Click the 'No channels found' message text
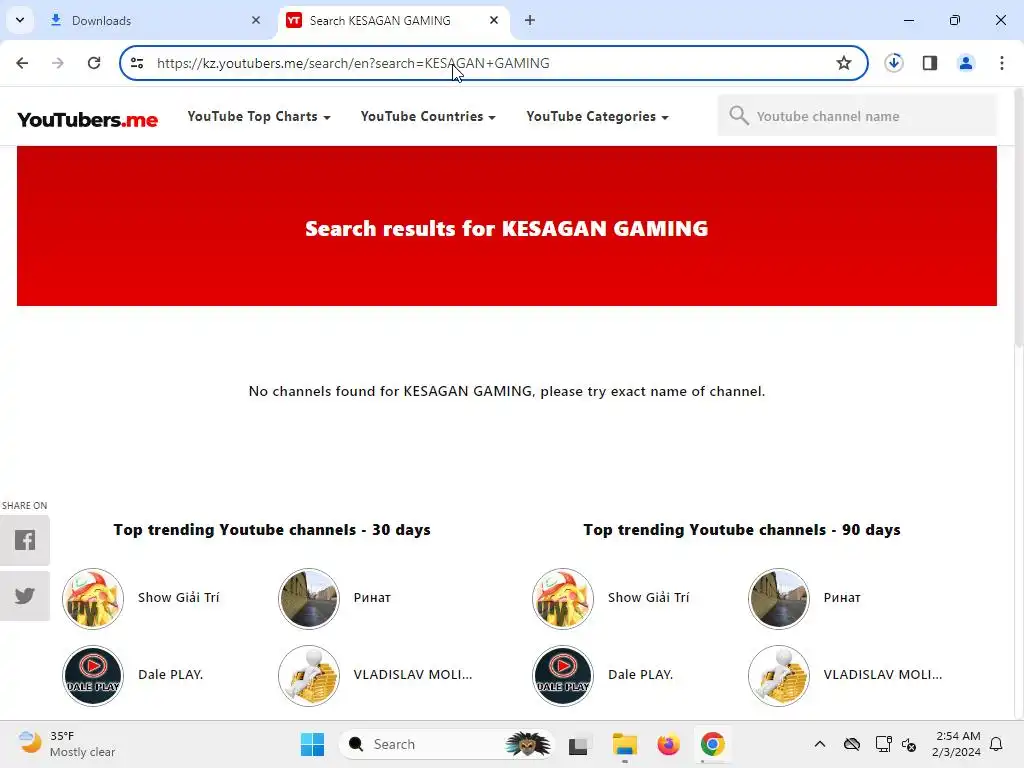This screenshot has width=1024, height=768. (x=507, y=391)
